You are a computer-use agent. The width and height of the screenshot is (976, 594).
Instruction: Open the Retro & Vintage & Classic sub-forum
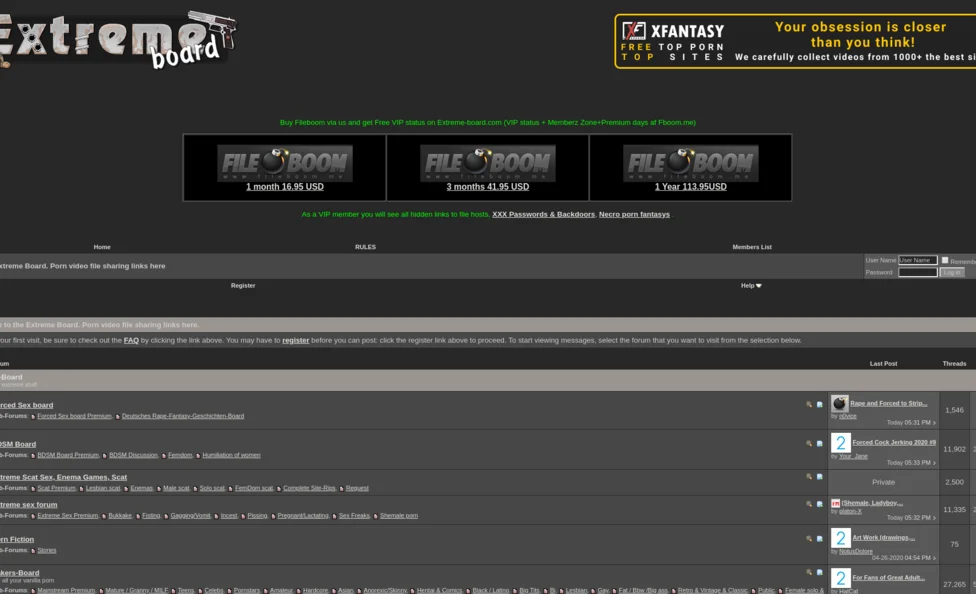[x=713, y=590]
